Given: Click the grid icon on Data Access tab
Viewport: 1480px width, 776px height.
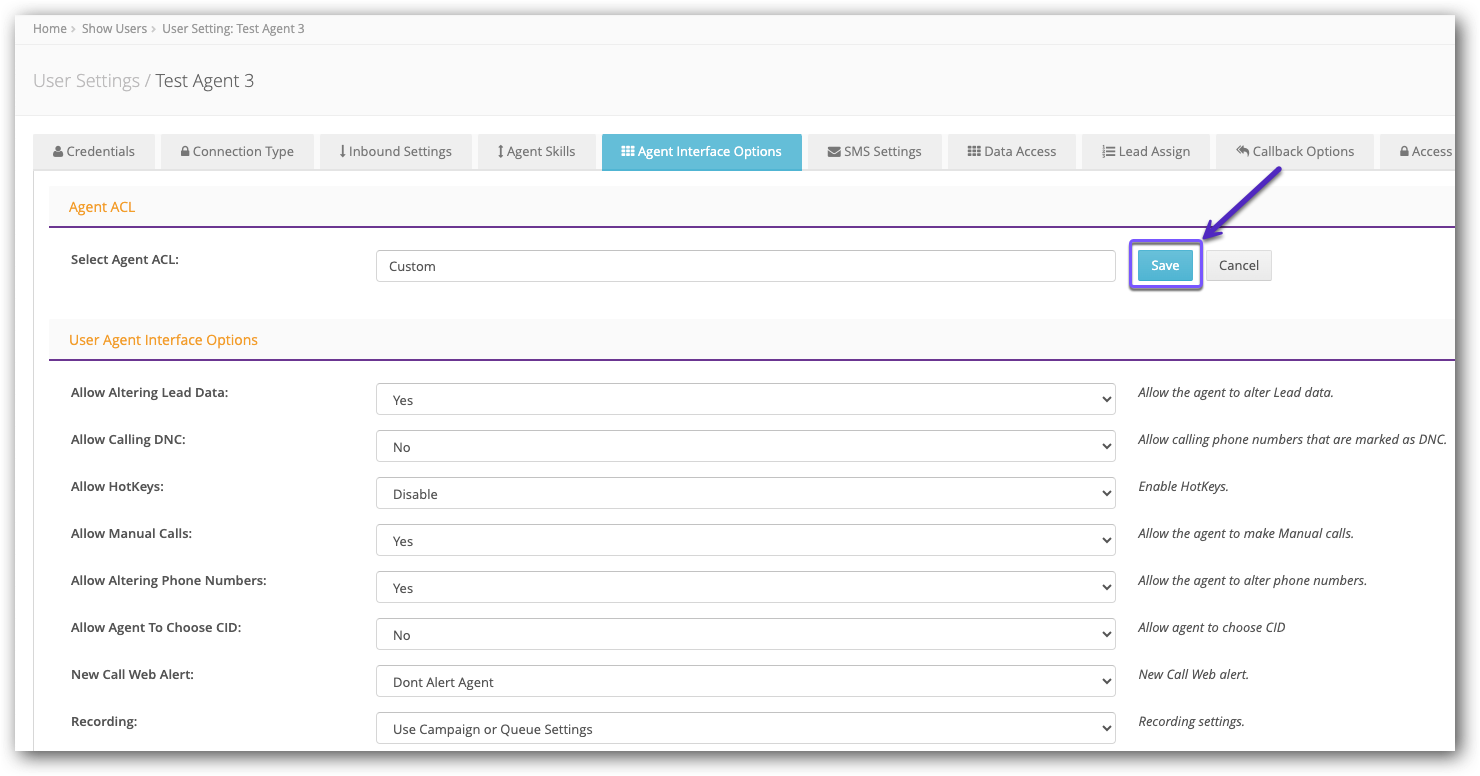Looking at the screenshot, I should tap(975, 151).
